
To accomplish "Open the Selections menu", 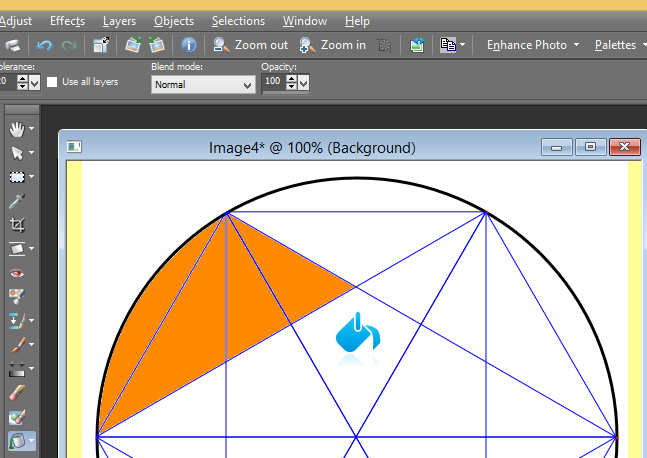I will coord(238,21).
